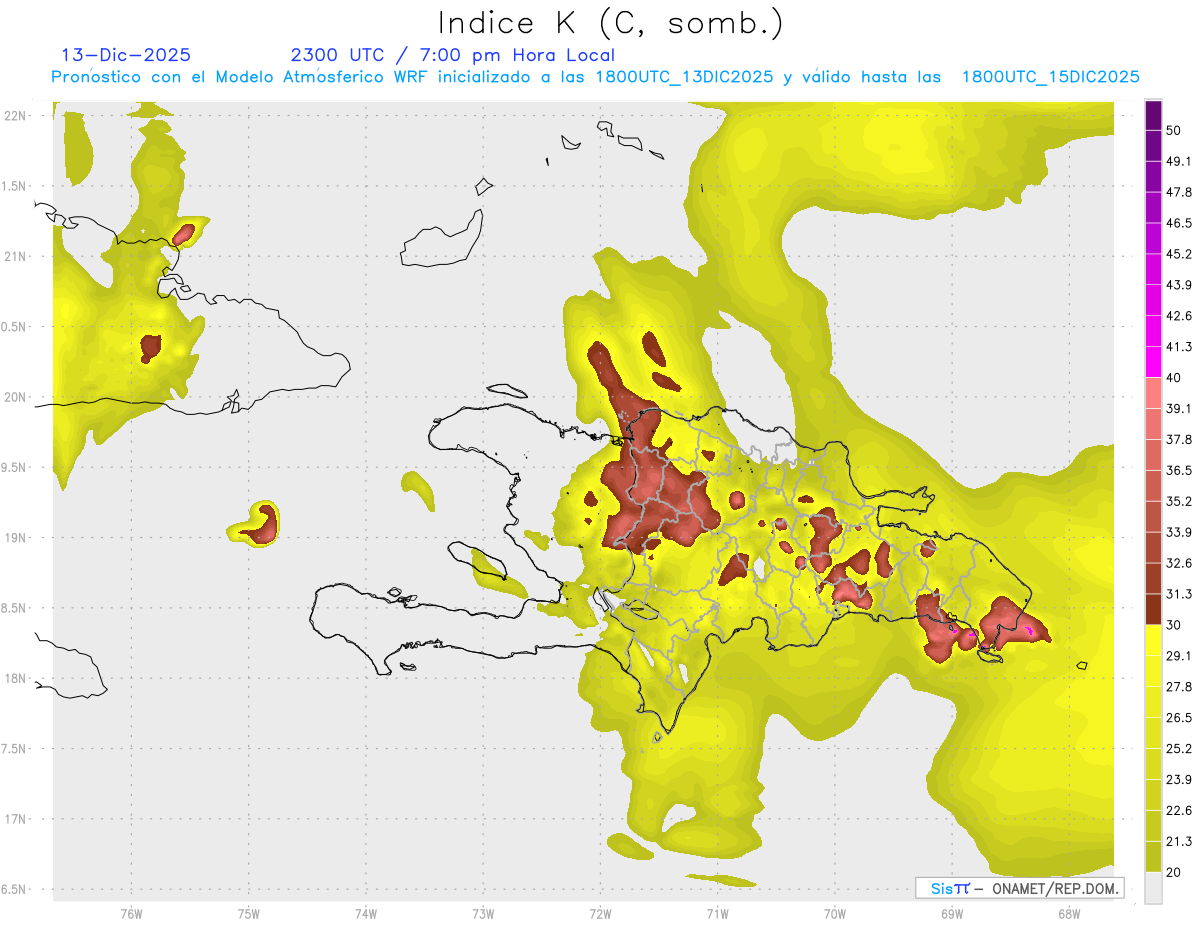Click legend value '42.6'
1200x927 pixels.
(x=1178, y=316)
